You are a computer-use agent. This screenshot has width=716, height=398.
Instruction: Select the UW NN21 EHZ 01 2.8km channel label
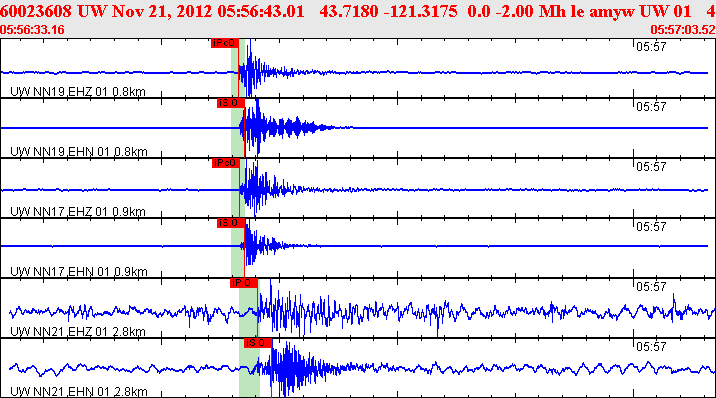click(x=78, y=332)
